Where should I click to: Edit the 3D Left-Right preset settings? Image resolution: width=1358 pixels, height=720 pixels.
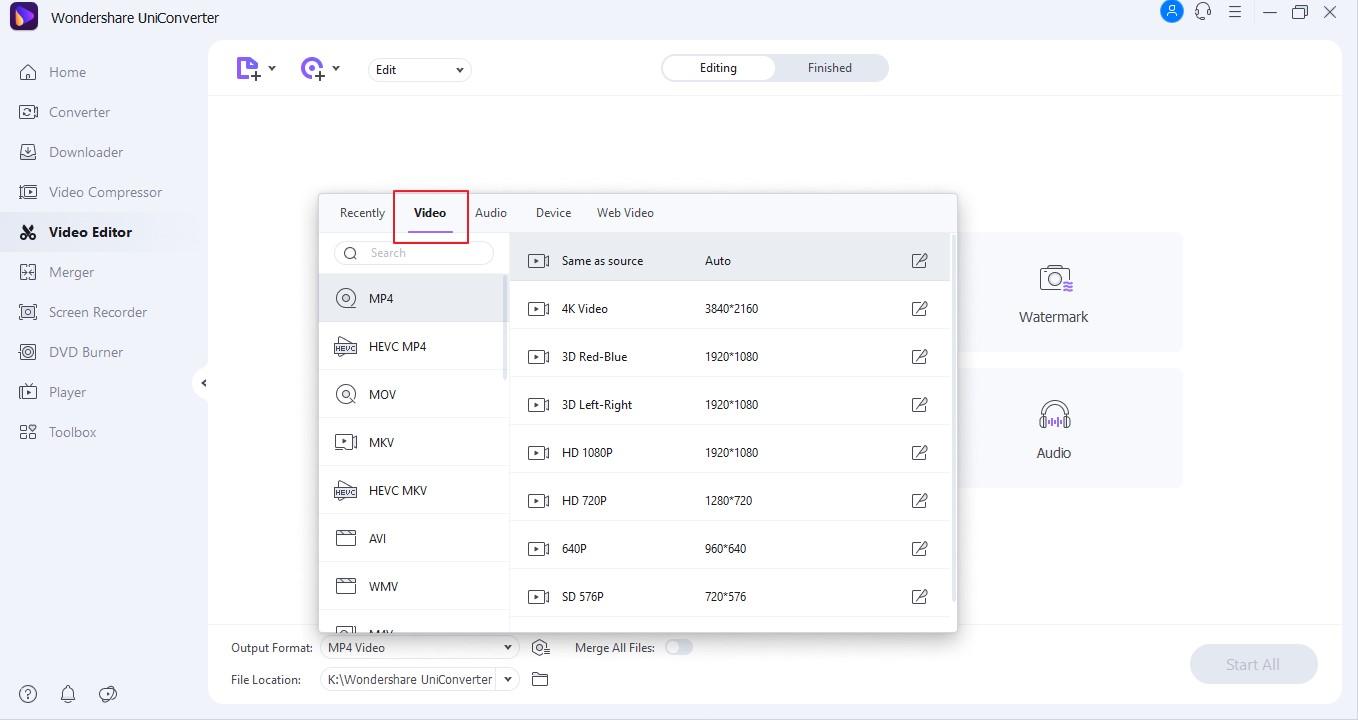click(919, 405)
